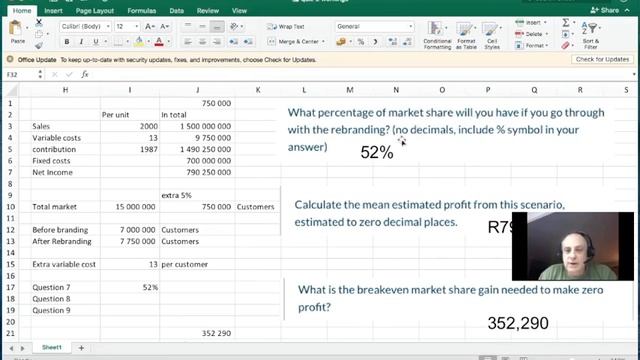Collapse the ribbon with chevron
The image size is (640, 360).
[627, 10]
